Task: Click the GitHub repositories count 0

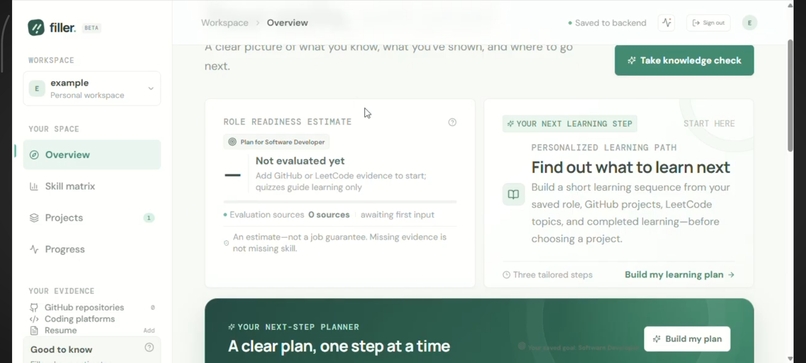Action: click(153, 307)
